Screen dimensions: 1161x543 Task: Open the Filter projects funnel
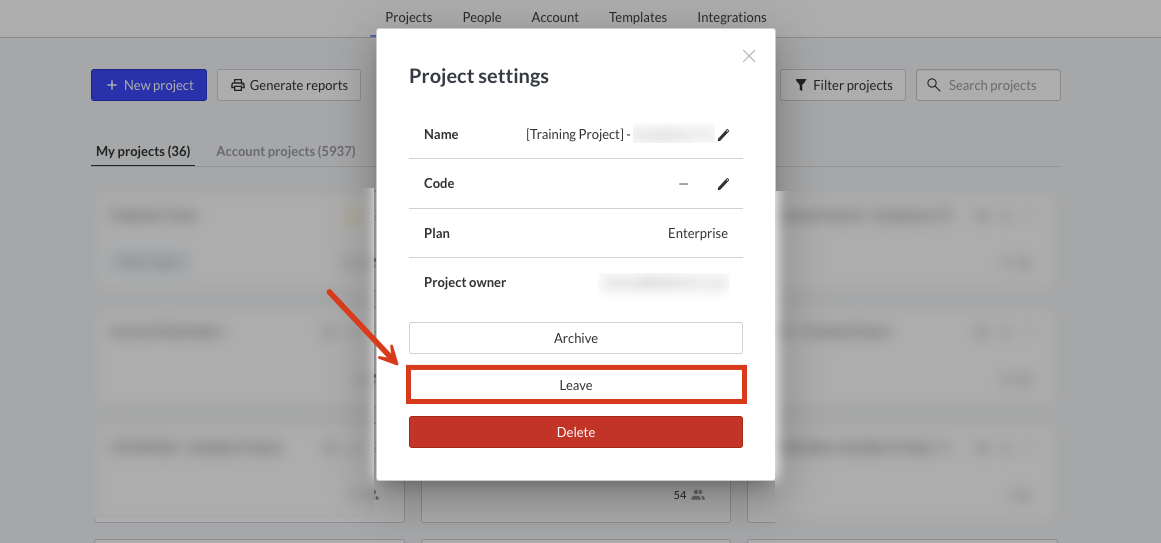pos(800,85)
